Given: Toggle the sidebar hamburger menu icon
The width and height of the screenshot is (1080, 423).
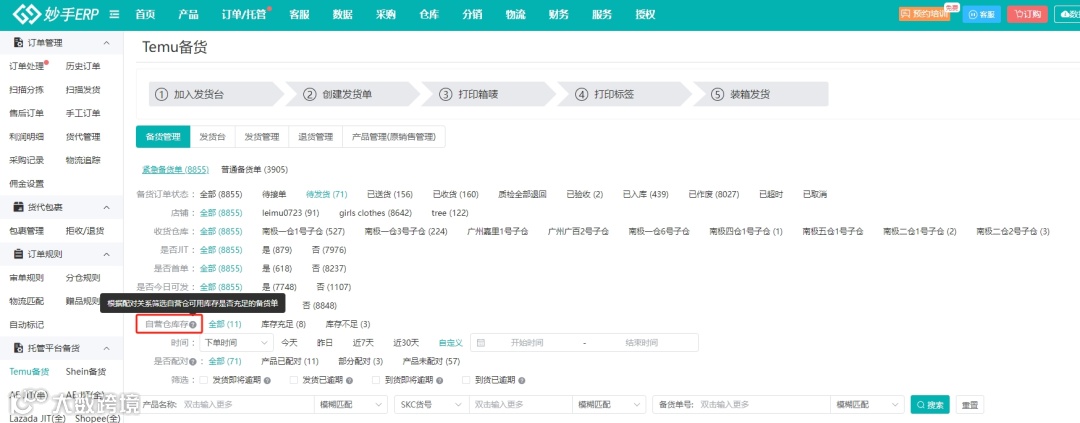Looking at the screenshot, I should pos(114,14).
